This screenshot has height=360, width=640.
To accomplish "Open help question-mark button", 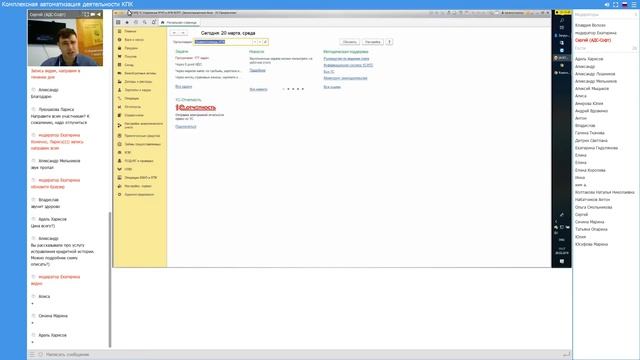I will [389, 42].
